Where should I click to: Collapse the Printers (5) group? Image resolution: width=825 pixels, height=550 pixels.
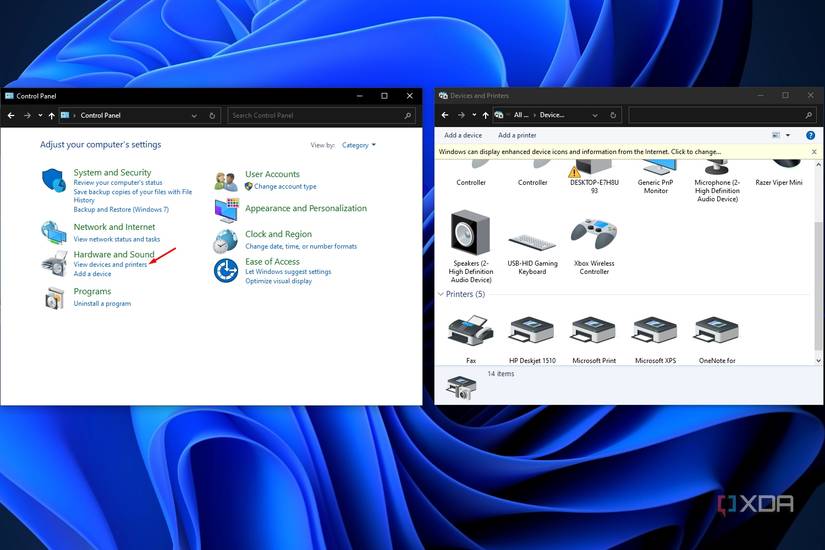(441, 294)
